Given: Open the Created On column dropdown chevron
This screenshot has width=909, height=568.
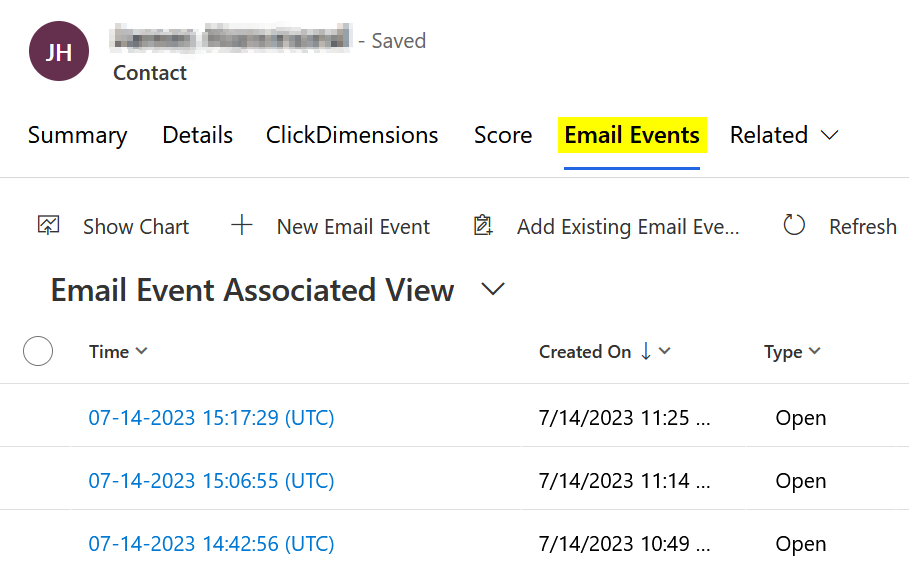Looking at the screenshot, I should click(x=665, y=351).
